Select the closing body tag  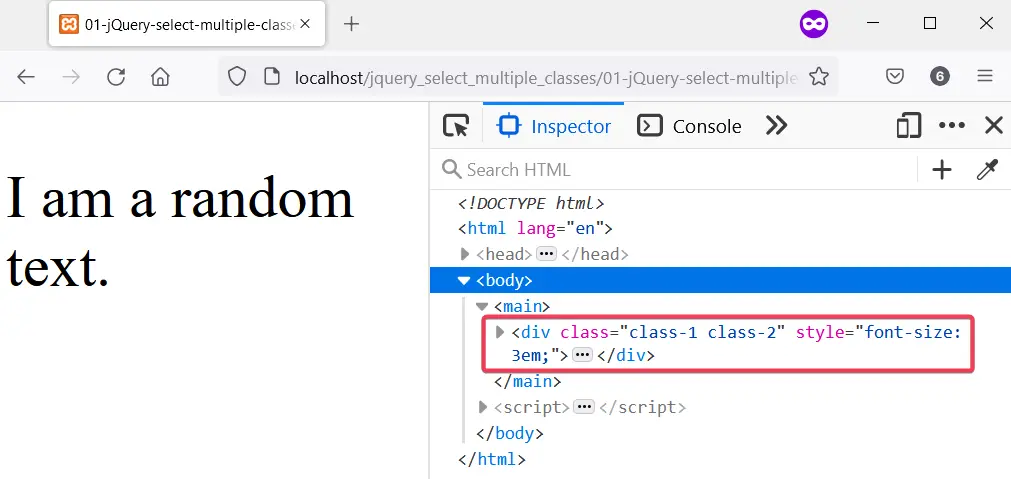[x=509, y=433]
